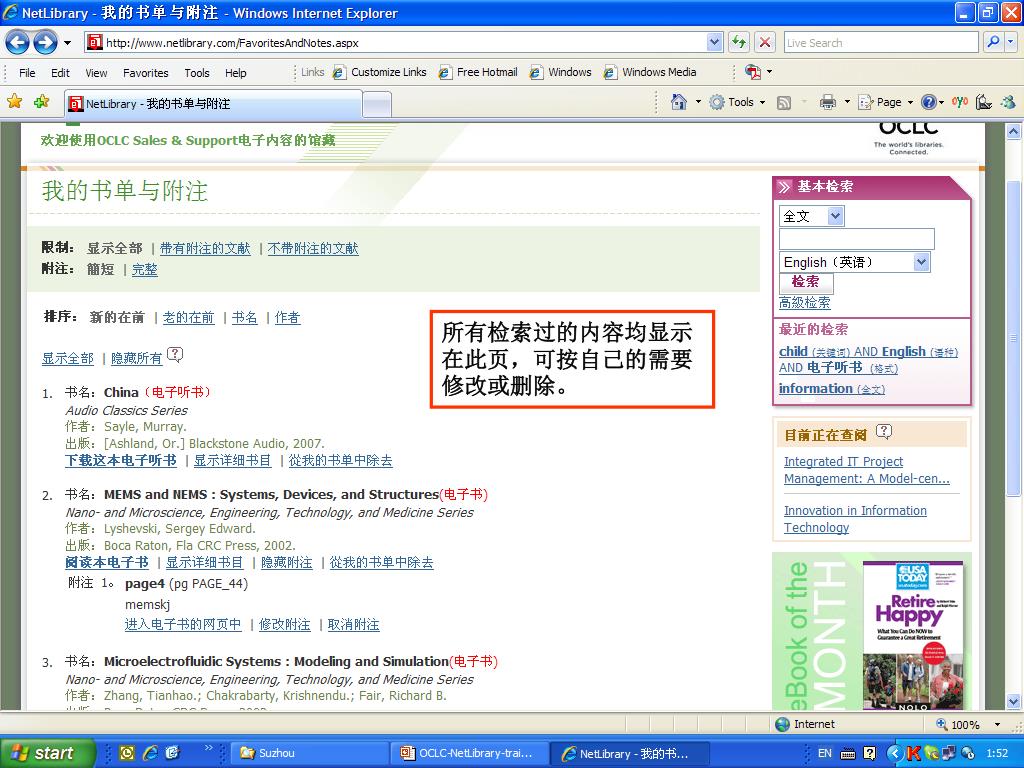Click Windows Media in links bar
The height and width of the screenshot is (768, 1024).
(x=650, y=72)
